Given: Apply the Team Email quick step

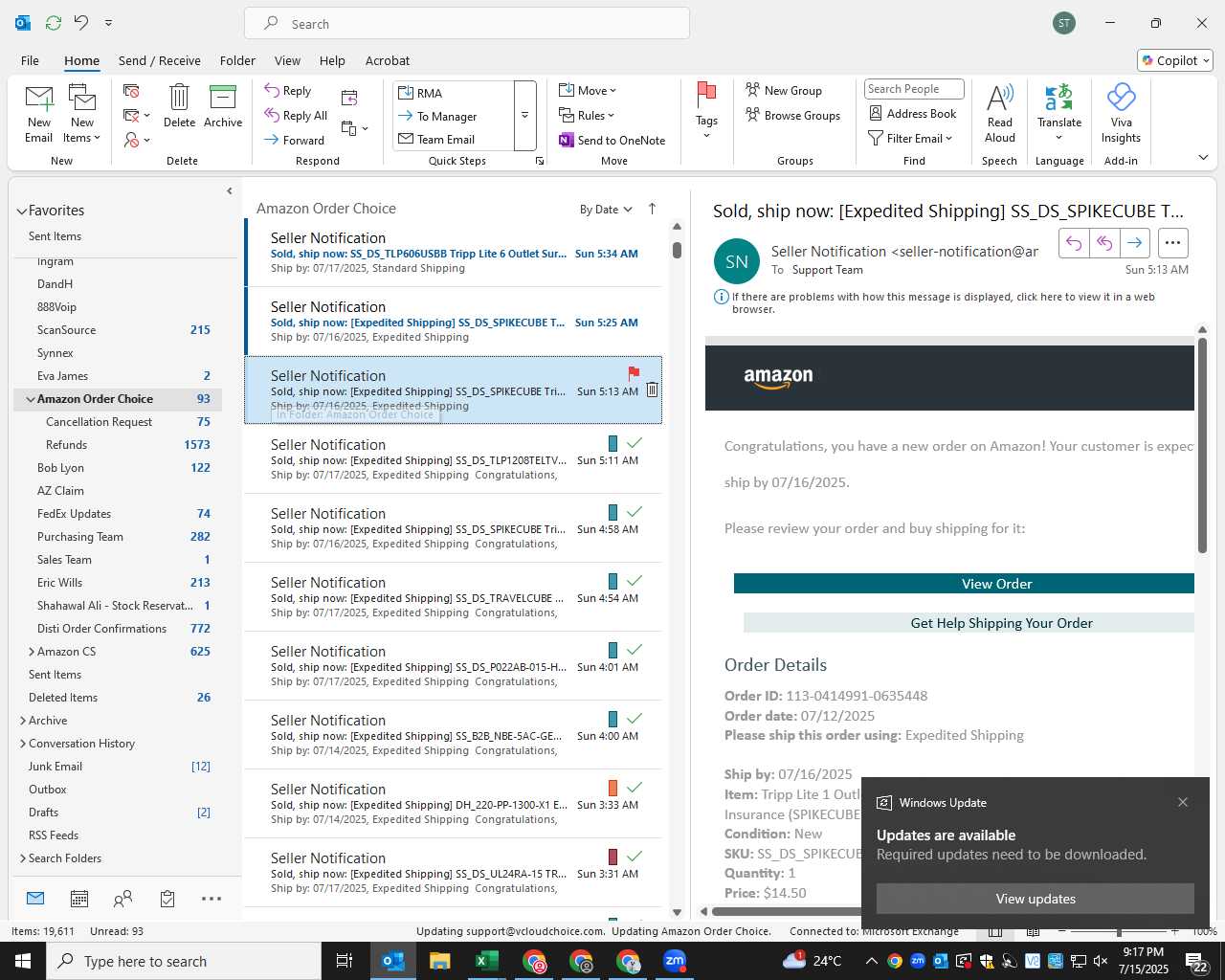Looking at the screenshot, I should pyautogui.click(x=454, y=139).
